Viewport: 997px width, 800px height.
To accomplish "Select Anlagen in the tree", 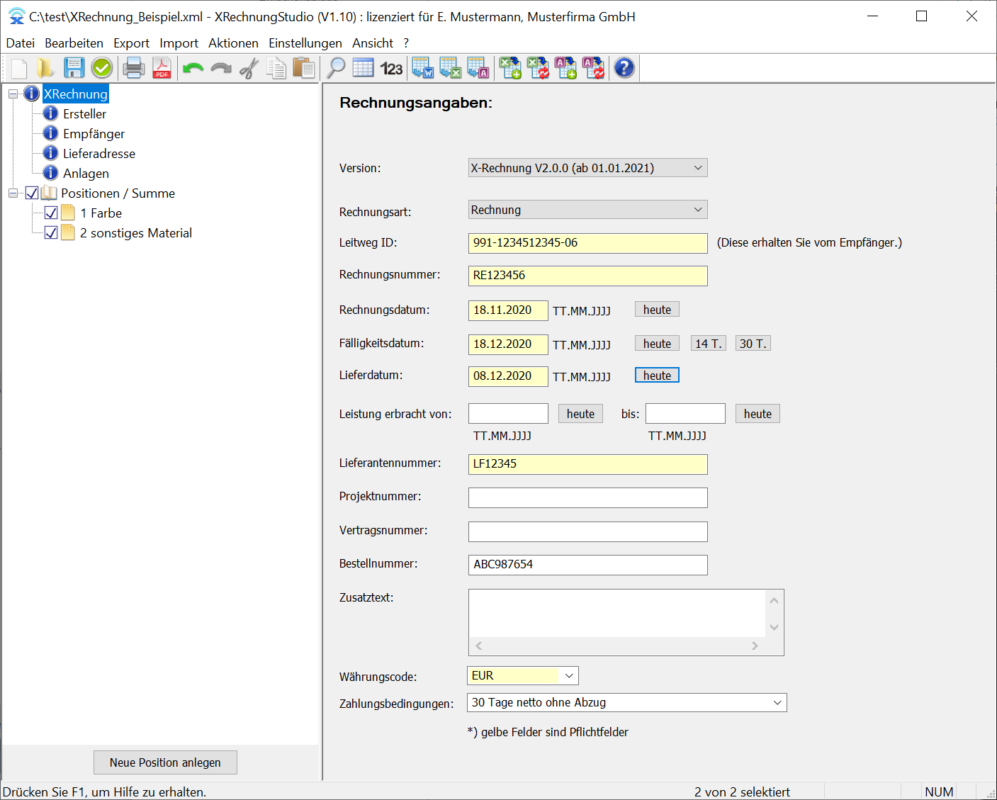I will (86, 173).
